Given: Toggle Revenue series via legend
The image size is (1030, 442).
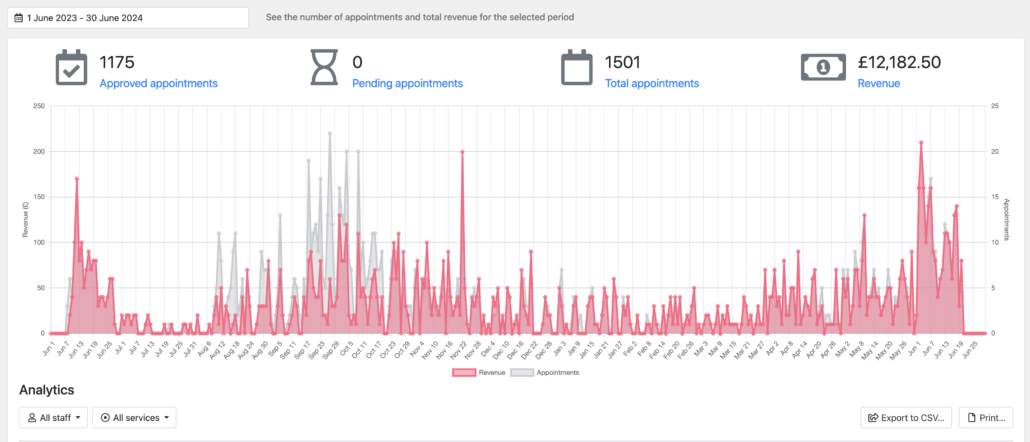Looking at the screenshot, I should (478, 372).
